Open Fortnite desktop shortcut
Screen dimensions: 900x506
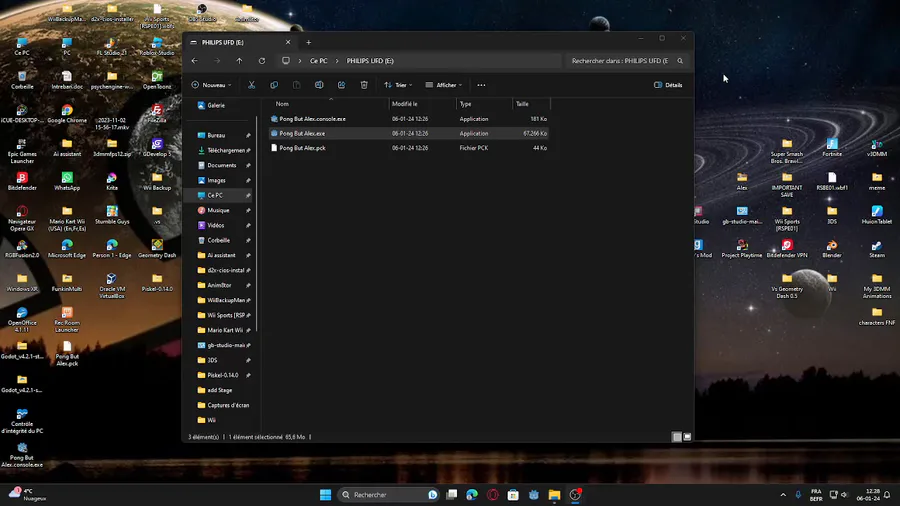pos(832,147)
